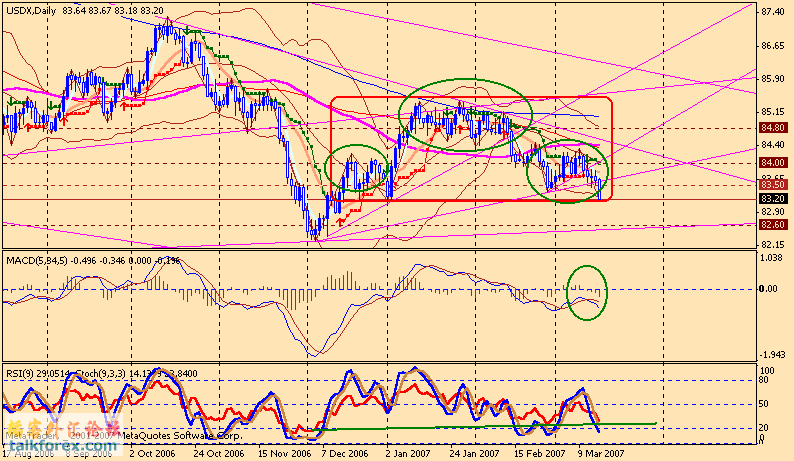Click the 15 Nov 2006 date label
Viewport: 794px width, 461px height.
pos(284,453)
